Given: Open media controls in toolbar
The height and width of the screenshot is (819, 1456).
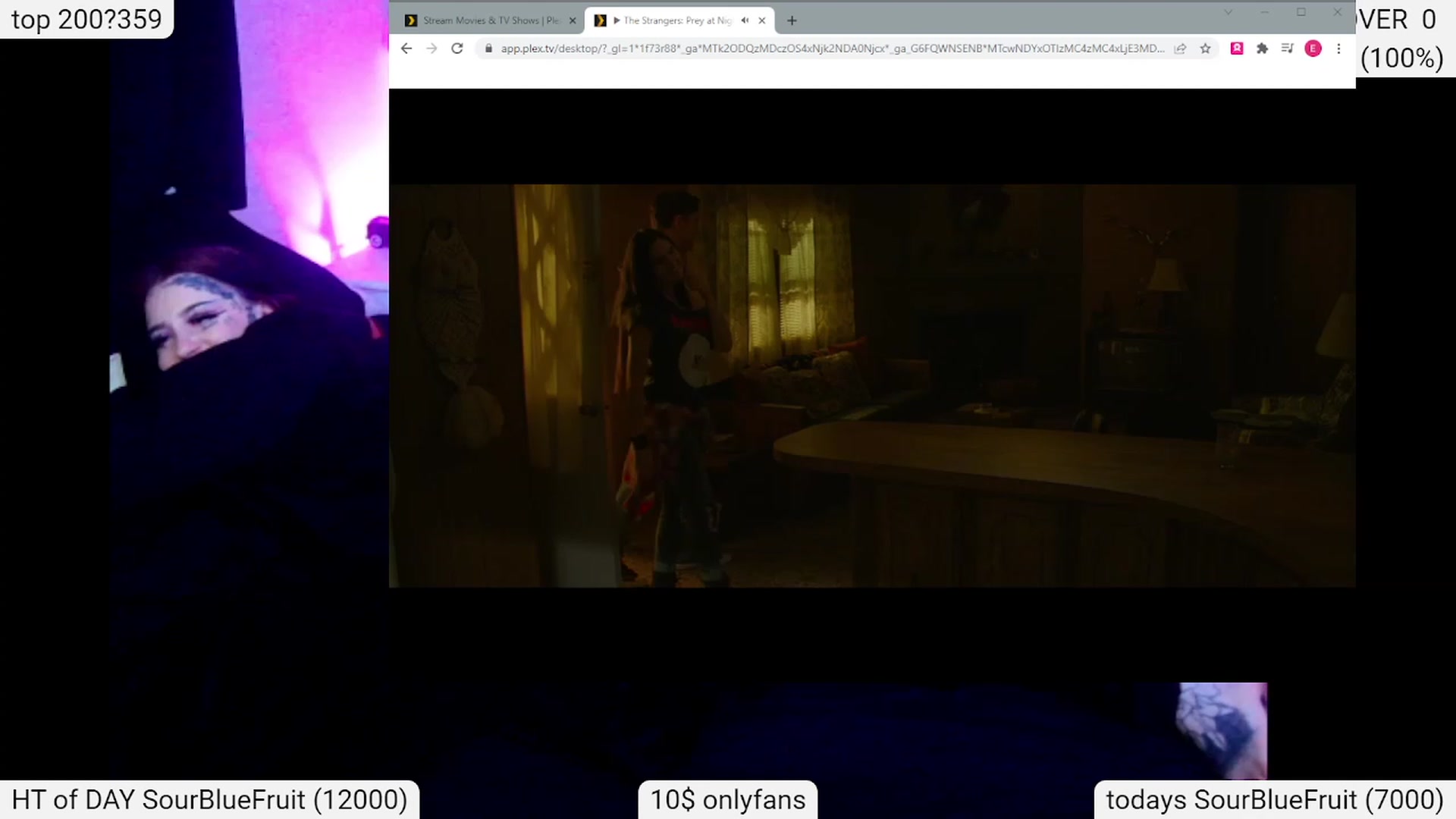Looking at the screenshot, I should click(1287, 49).
